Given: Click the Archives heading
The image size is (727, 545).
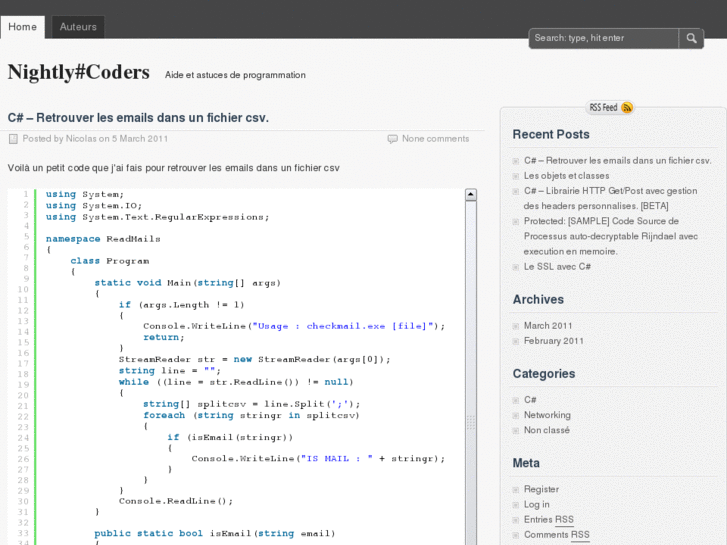Looking at the screenshot, I should 538,300.
